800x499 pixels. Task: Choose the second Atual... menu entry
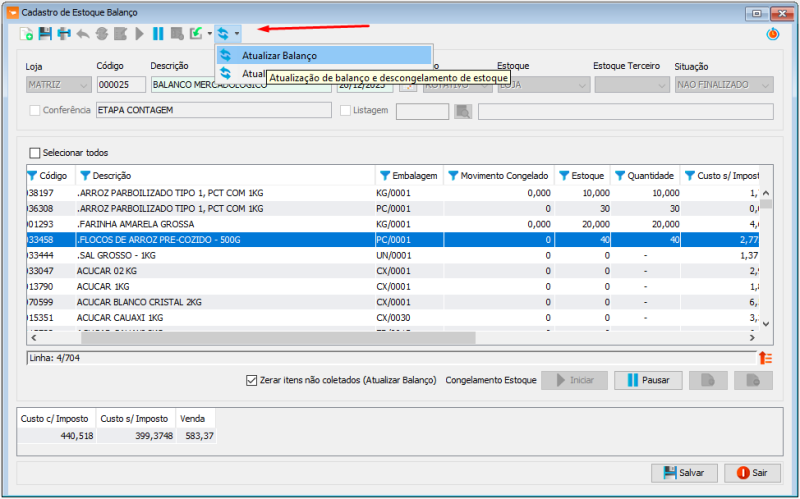(242, 73)
